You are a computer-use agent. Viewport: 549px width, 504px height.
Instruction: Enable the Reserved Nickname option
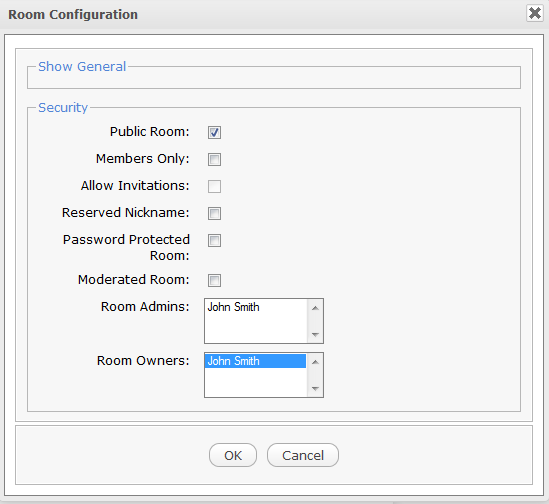[214, 213]
